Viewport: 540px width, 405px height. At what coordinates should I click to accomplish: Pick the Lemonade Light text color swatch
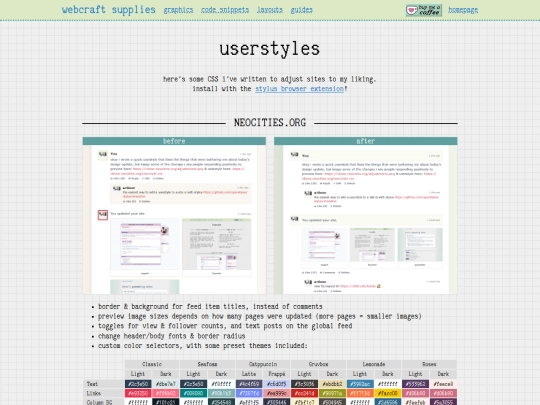coord(360,384)
